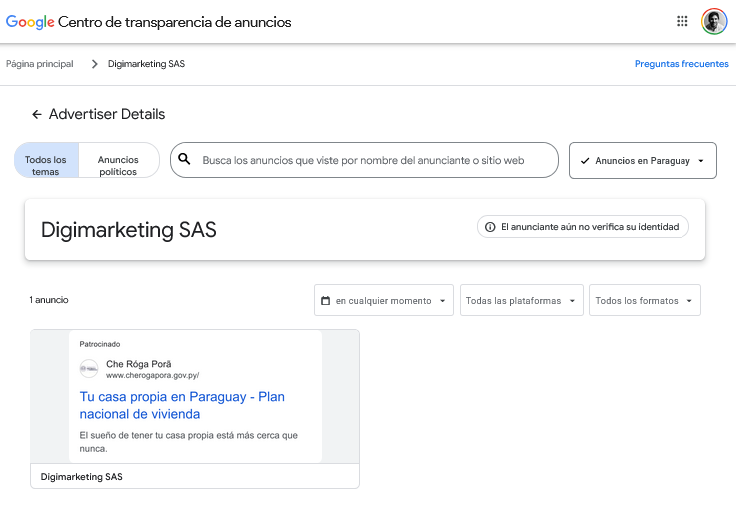The image size is (737, 507).
Task: Click the ad description El sueño de tener
Action: tap(188, 442)
